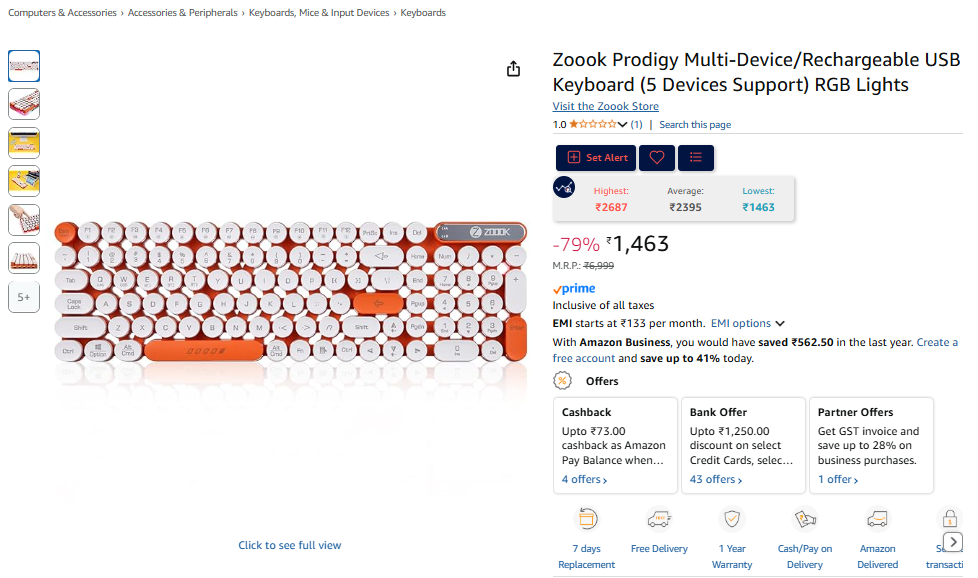Click to see full view of image
Screen dimensions: 978x578
290,545
